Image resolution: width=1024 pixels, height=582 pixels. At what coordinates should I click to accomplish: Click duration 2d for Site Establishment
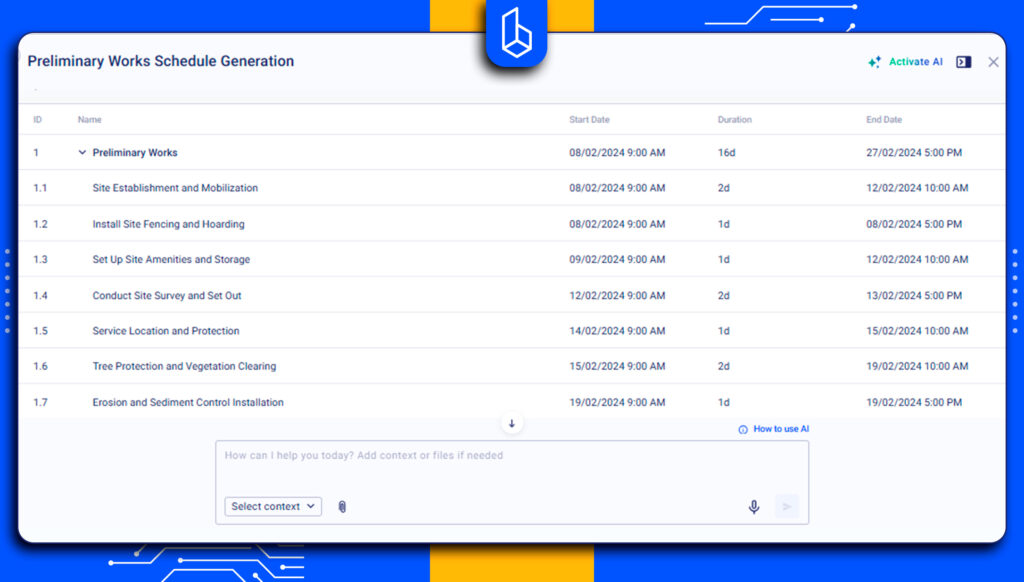(x=724, y=187)
